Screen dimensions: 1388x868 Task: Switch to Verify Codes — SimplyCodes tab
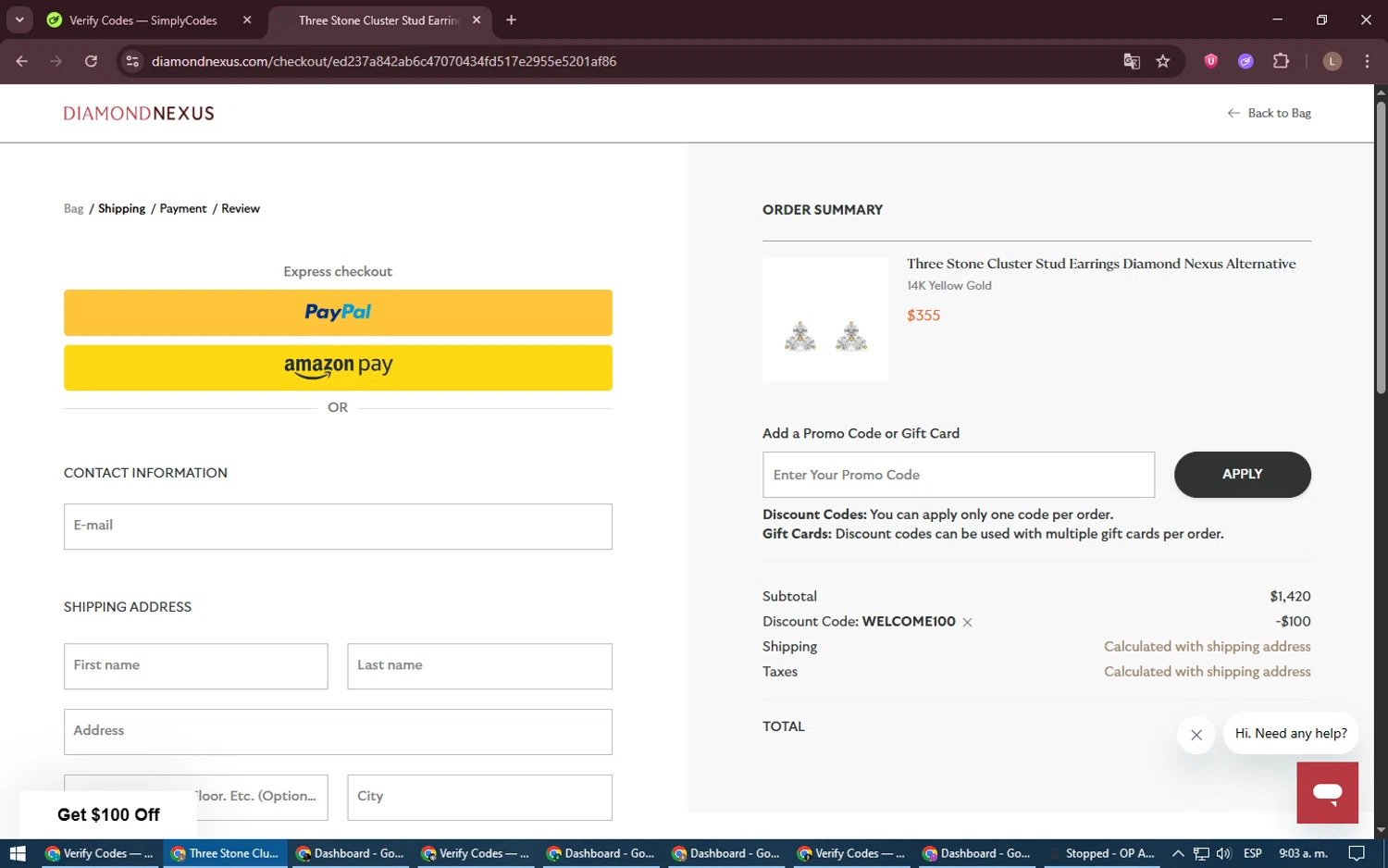(143, 20)
